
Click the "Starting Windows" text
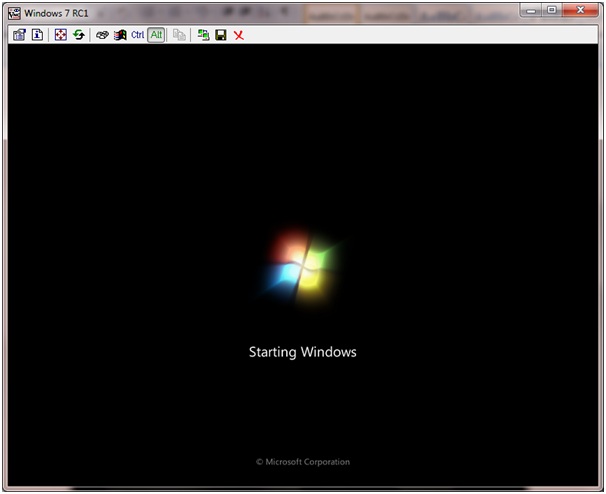[303, 352]
